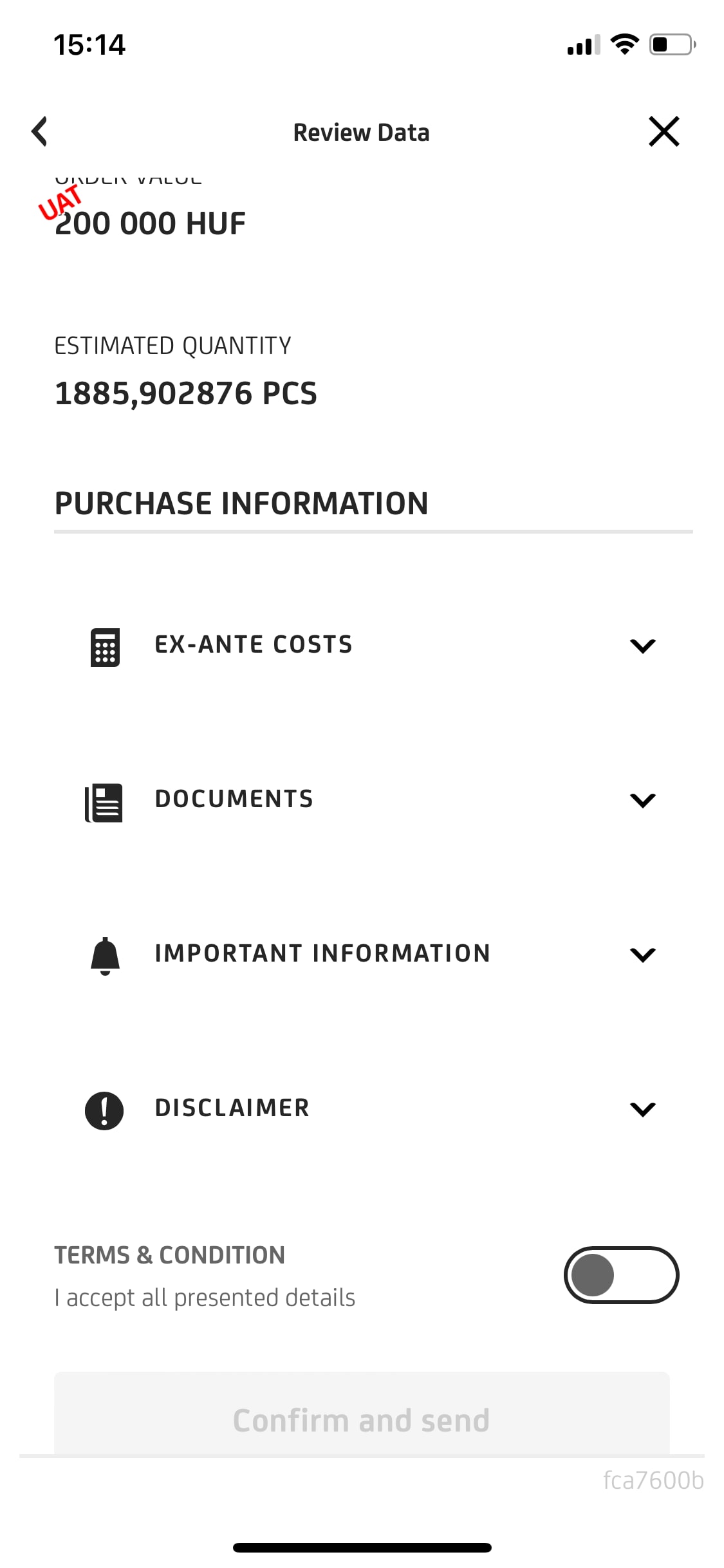Image resolution: width=724 pixels, height=1568 pixels.
Task: Open the DISCLAIMER row label
Action: pos(232,1108)
